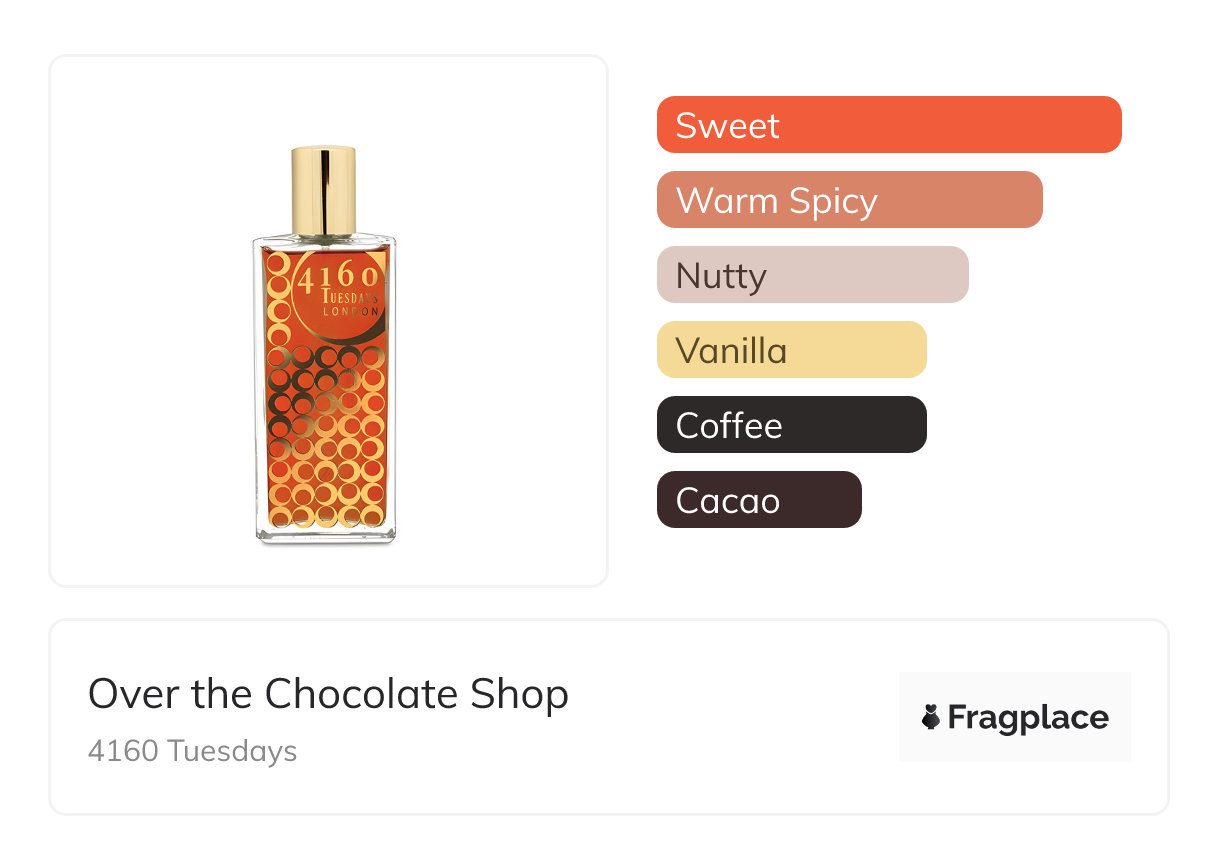Click the Fragplace logo icon
Image resolution: width=1218 pixels, height=864 pixels.
932,718
